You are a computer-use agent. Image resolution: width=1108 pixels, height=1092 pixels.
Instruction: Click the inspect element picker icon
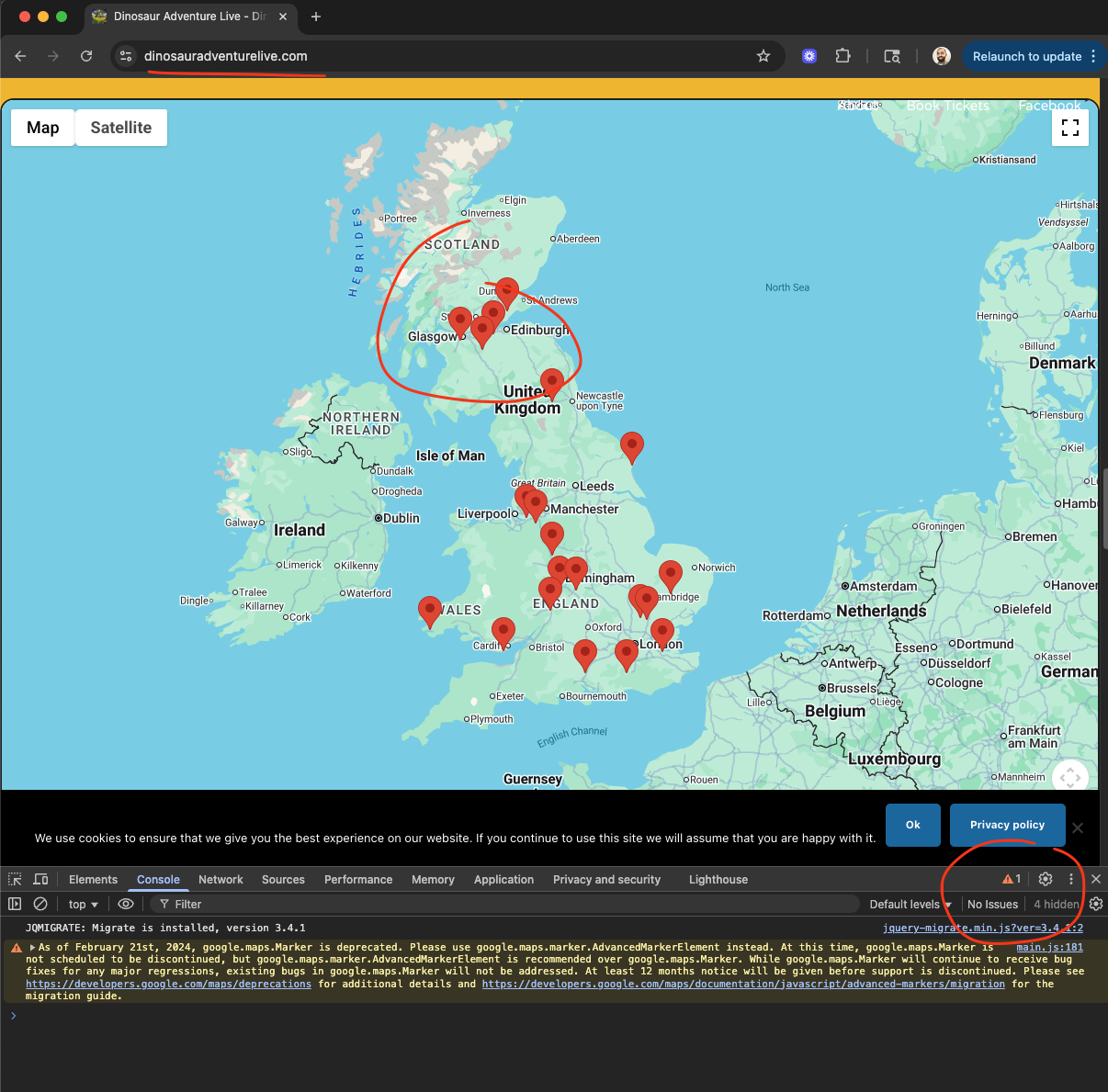pyautogui.click(x=15, y=879)
